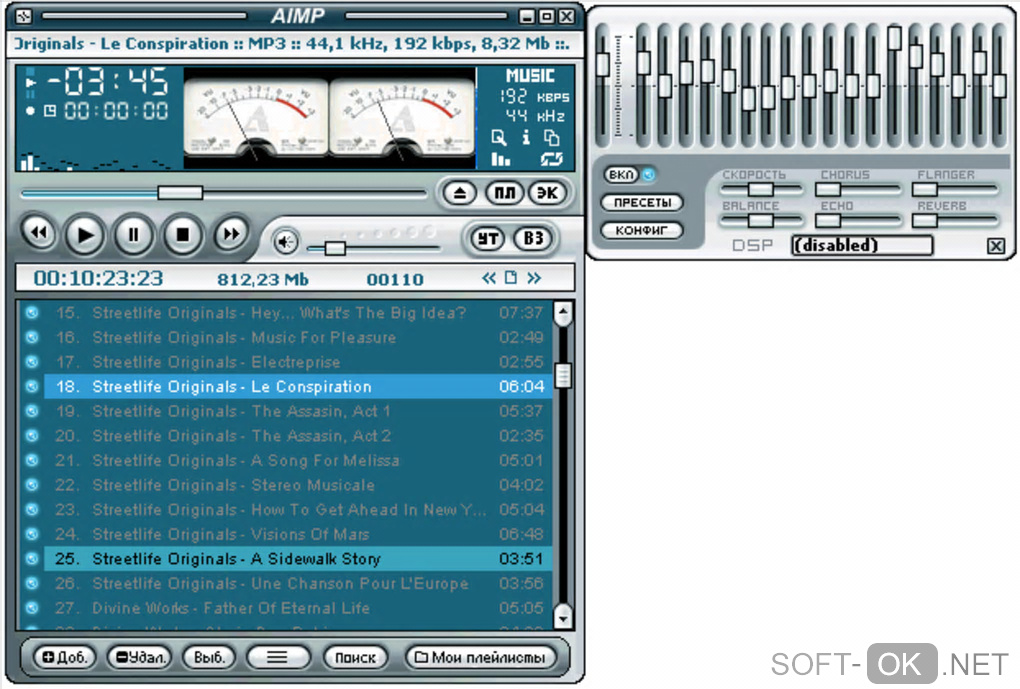Select track 19 The Assasin, Act 1

click(x=298, y=411)
